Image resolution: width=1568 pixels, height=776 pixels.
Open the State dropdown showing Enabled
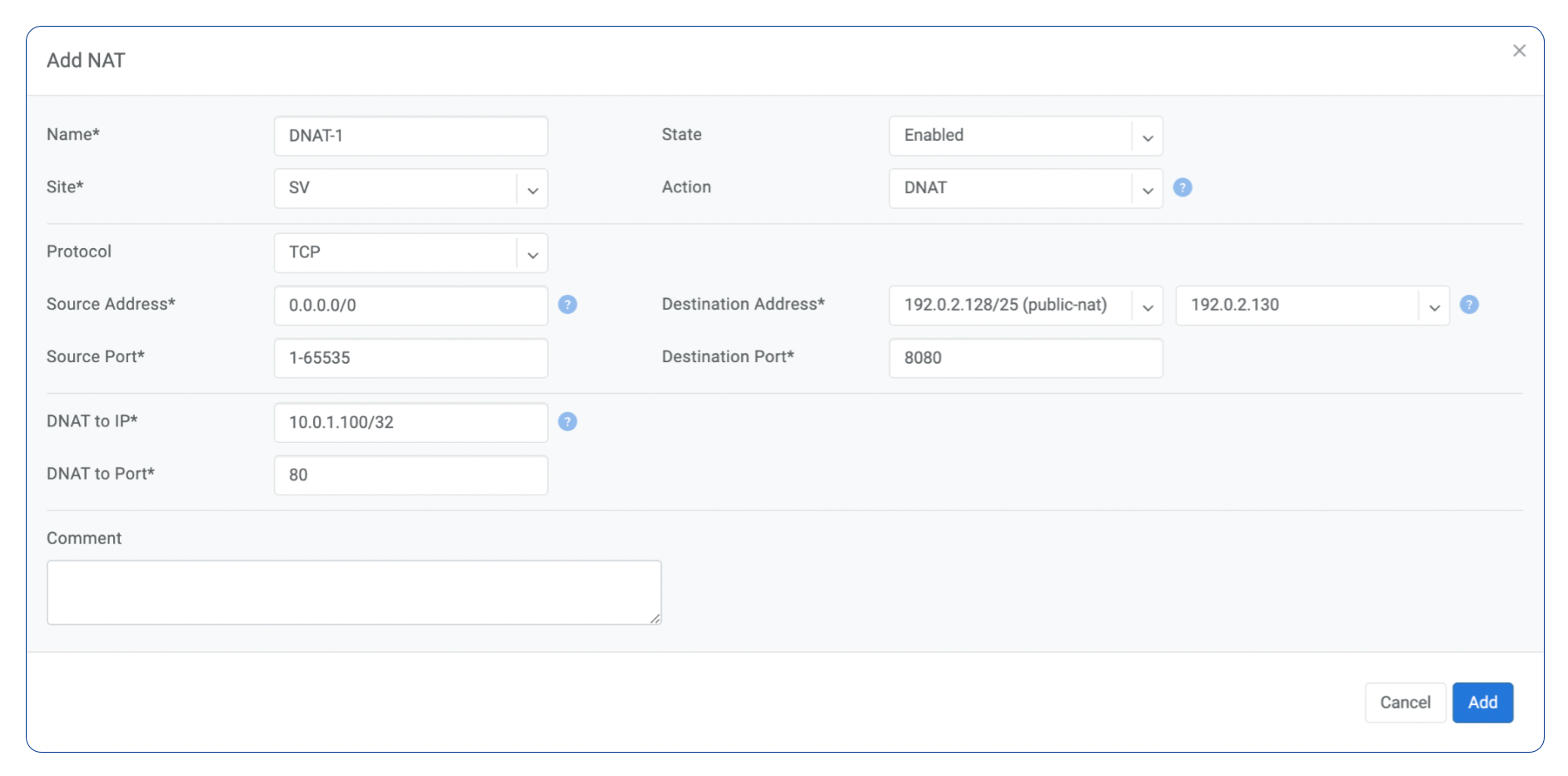[1025, 136]
